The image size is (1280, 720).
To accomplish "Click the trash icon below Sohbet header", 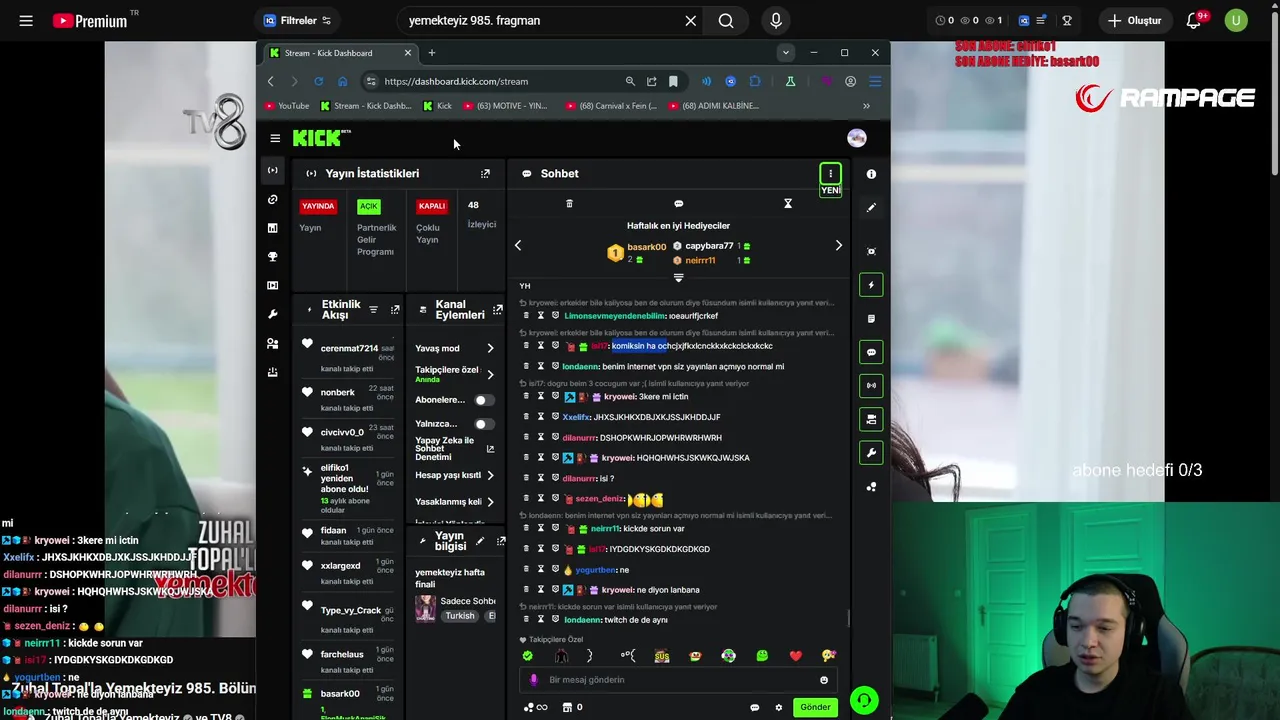I will tap(569, 204).
